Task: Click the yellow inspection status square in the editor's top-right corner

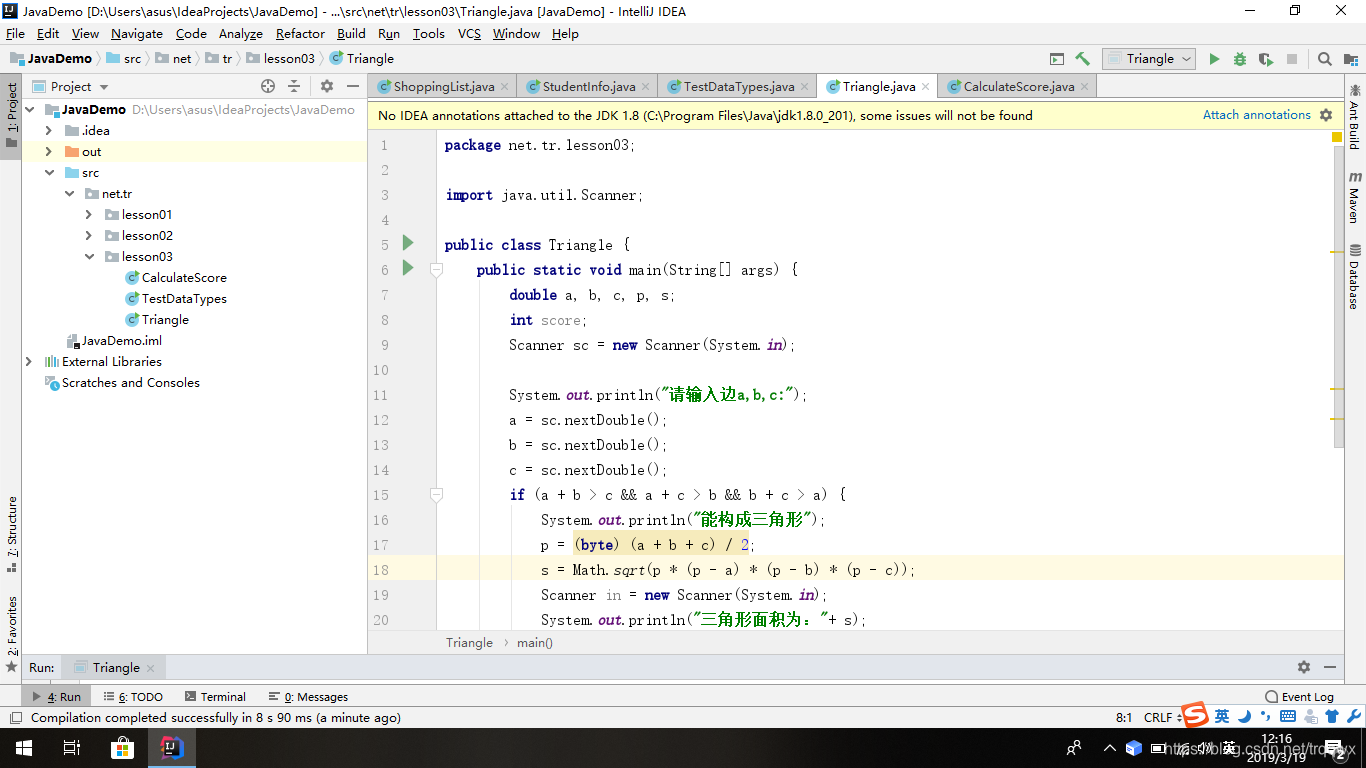Action: click(x=1337, y=138)
